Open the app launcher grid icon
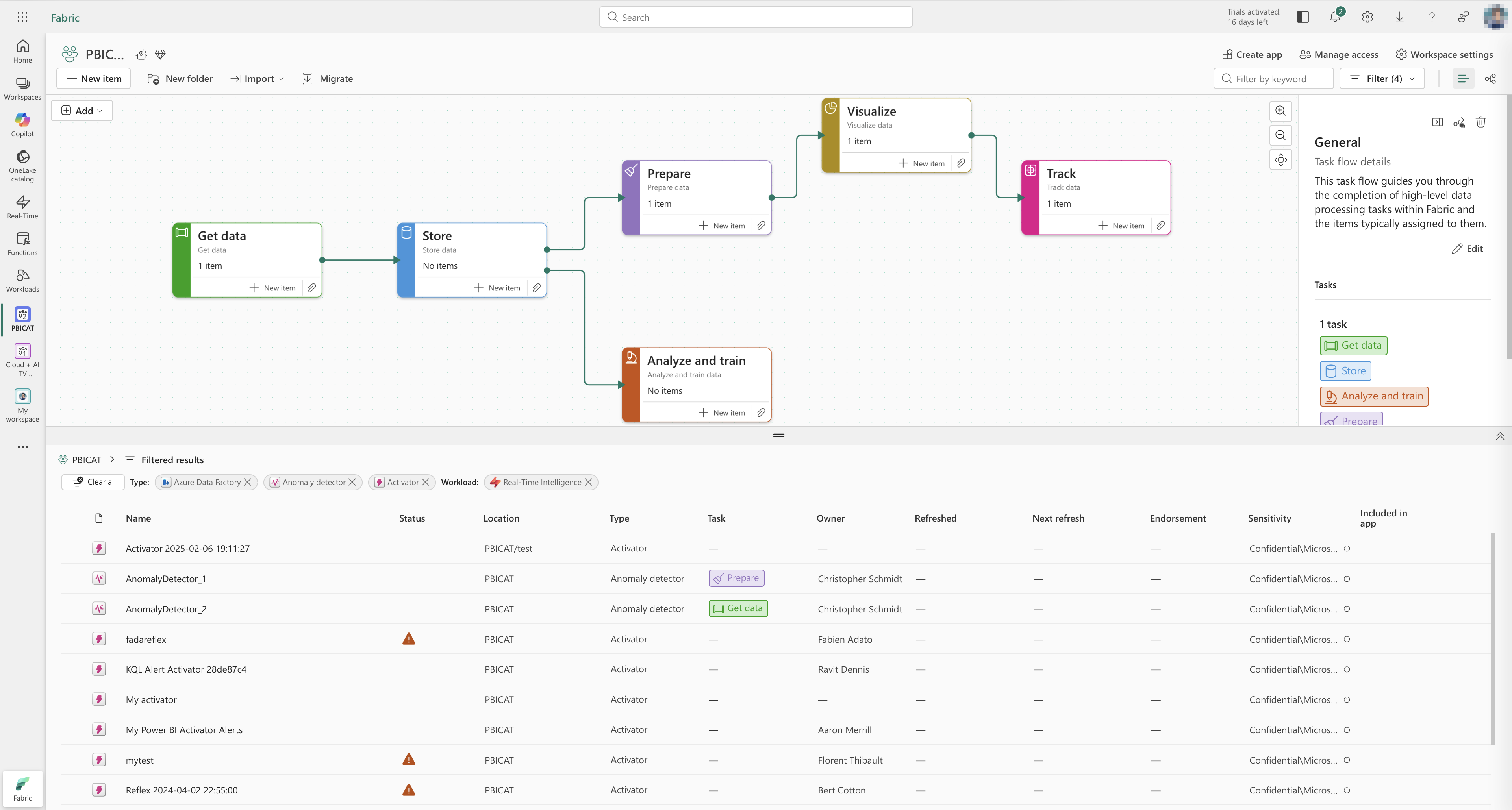Viewport: 1512px width, 810px height. tap(22, 17)
